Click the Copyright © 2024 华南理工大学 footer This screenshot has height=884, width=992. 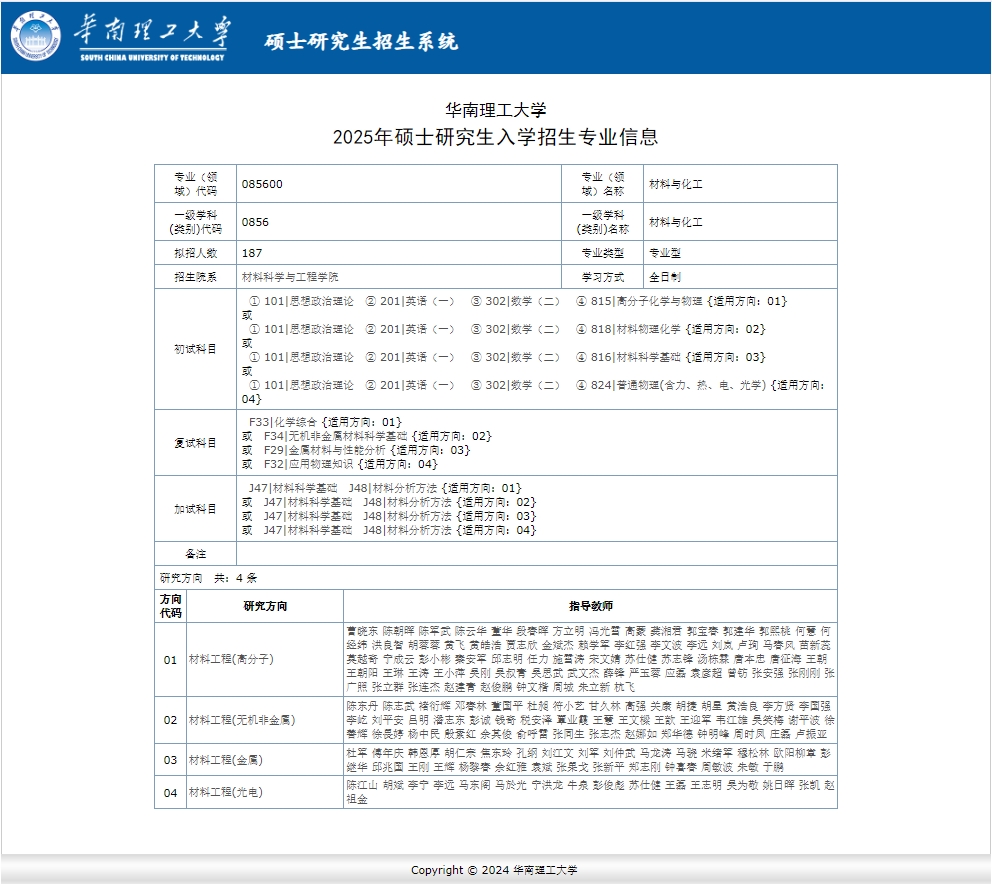click(494, 870)
